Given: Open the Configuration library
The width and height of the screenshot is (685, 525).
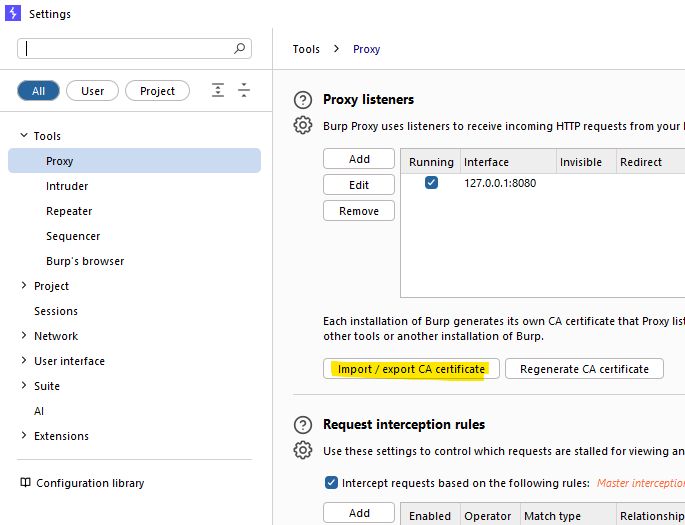Looking at the screenshot, I should [82, 483].
